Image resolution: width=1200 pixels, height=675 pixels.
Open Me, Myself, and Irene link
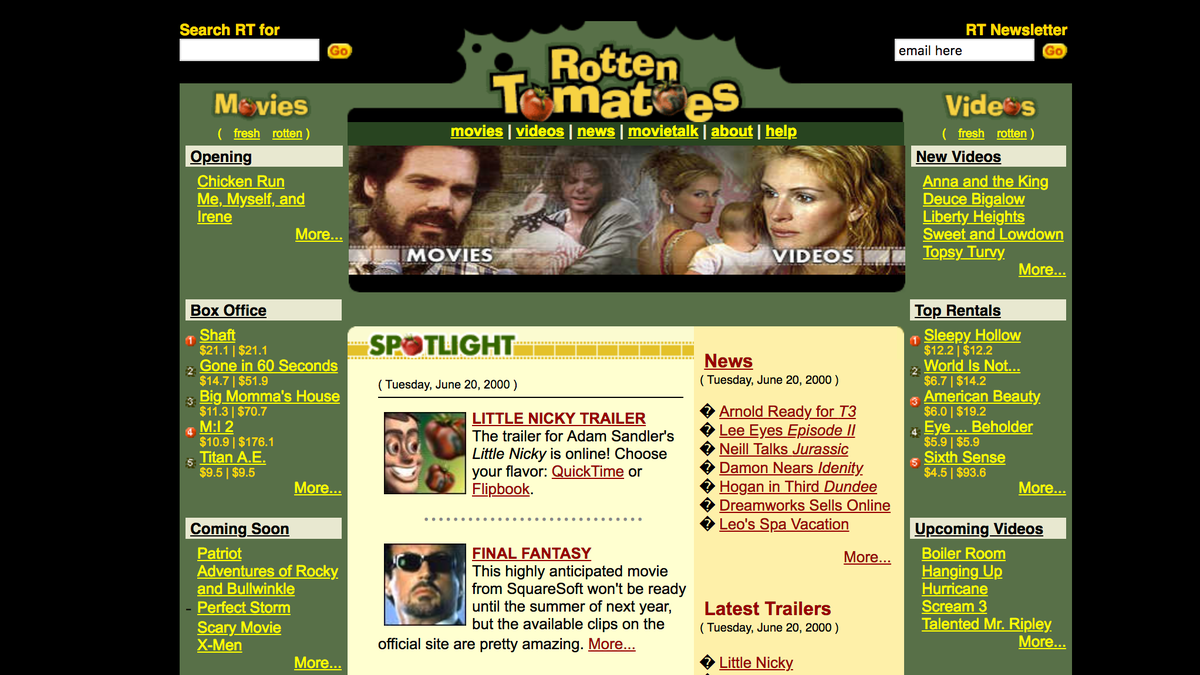(x=251, y=208)
